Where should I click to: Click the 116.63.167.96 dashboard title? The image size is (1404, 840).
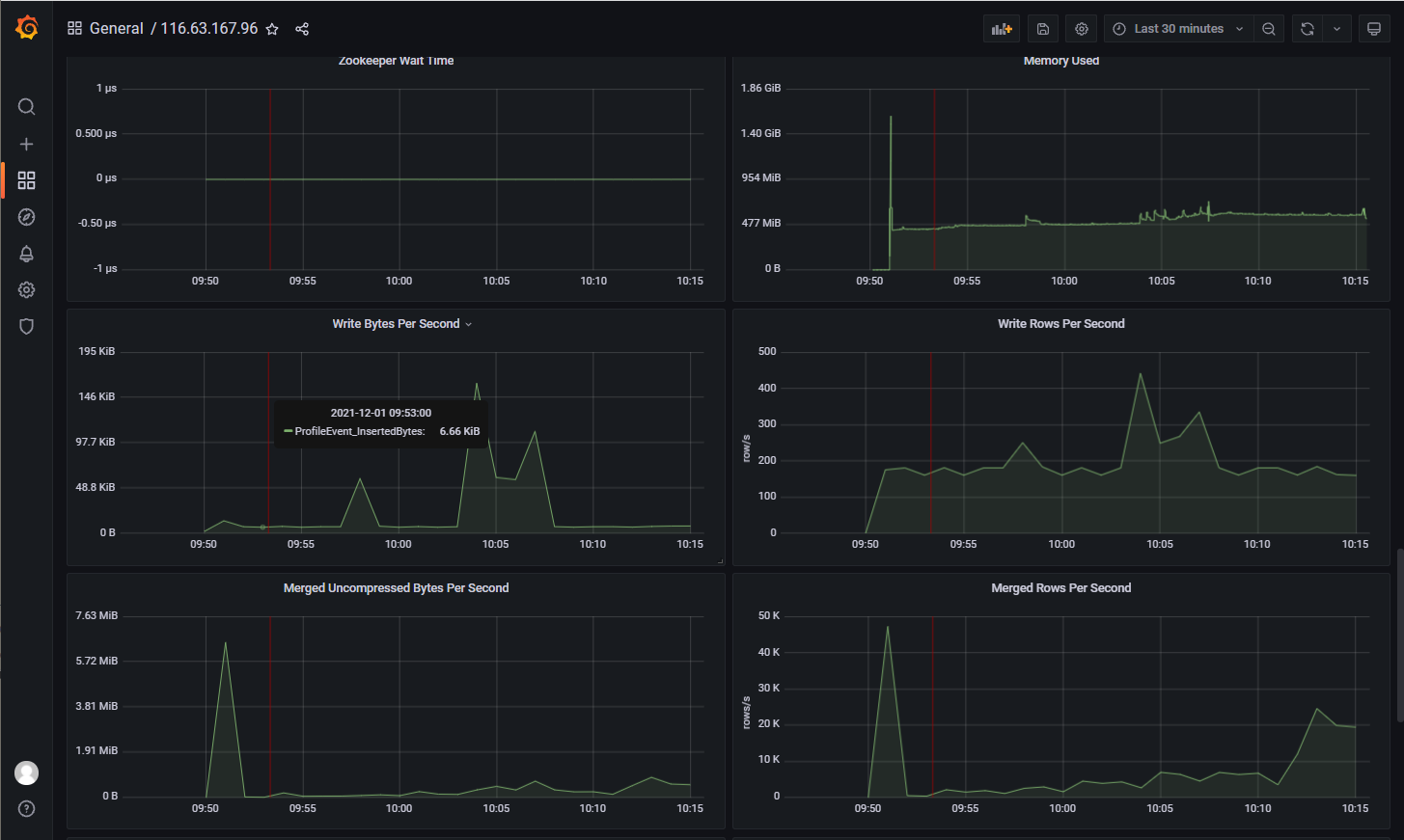pos(209,29)
